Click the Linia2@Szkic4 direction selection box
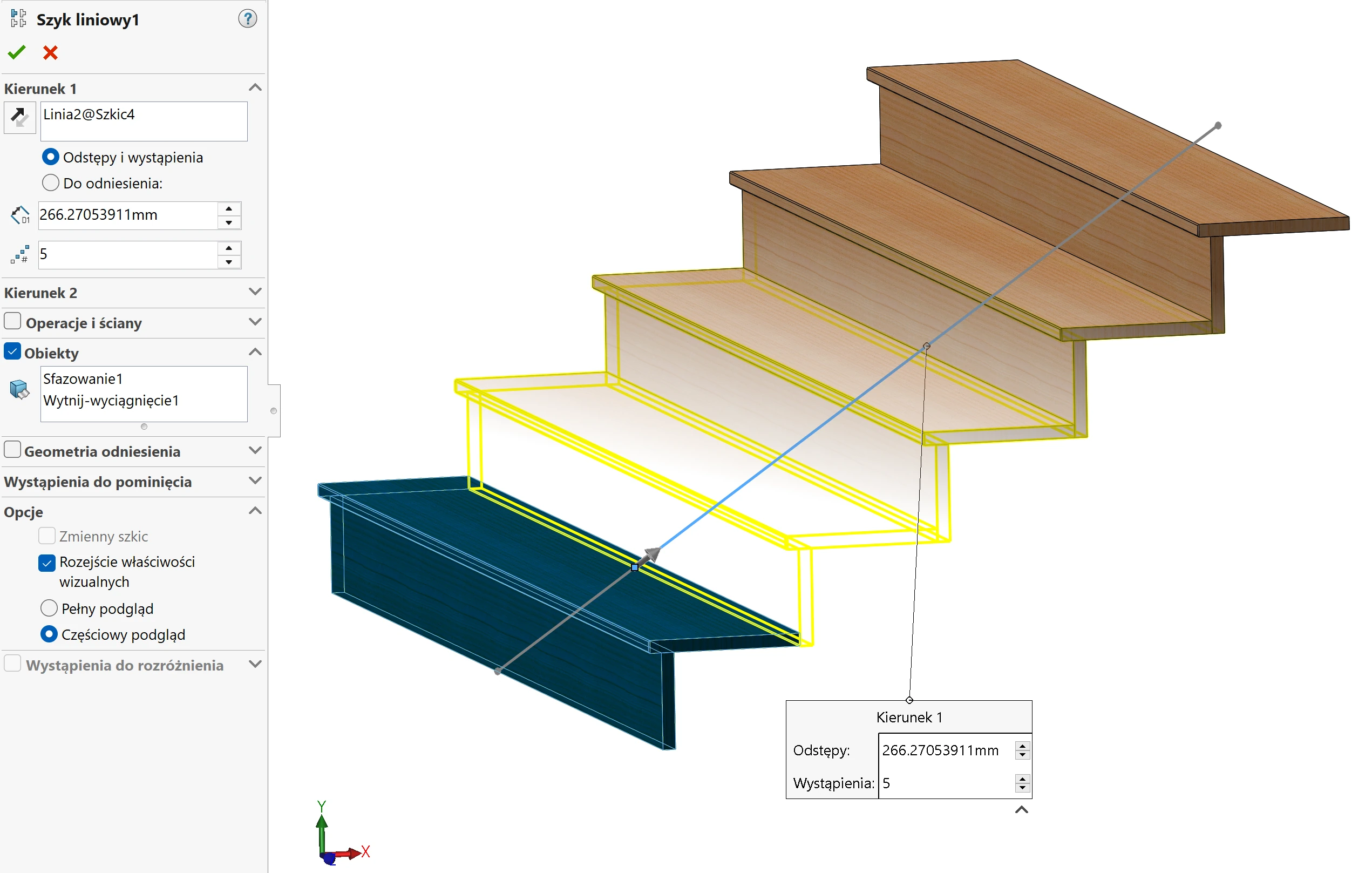This screenshot has height=873, width=1372. [x=144, y=121]
